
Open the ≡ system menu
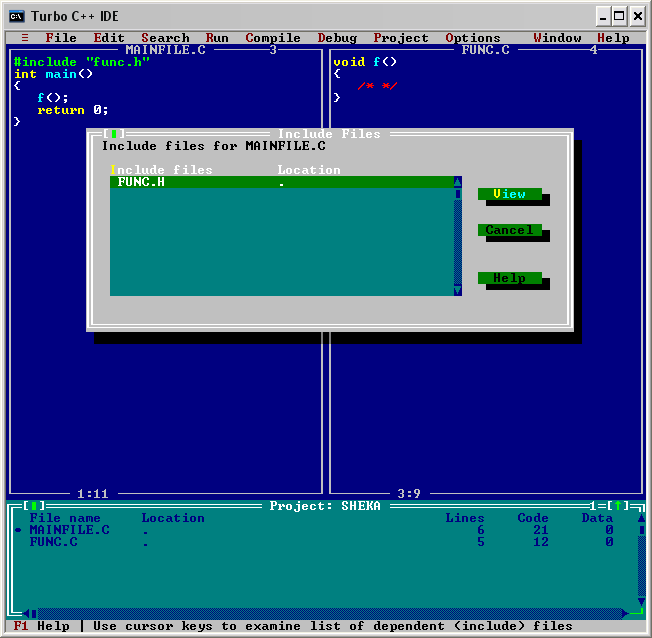pyautogui.click(x=25, y=38)
